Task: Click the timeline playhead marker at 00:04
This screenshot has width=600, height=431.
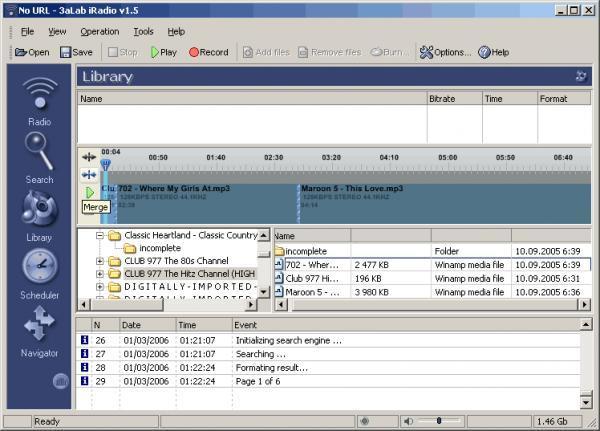Action: [105, 165]
